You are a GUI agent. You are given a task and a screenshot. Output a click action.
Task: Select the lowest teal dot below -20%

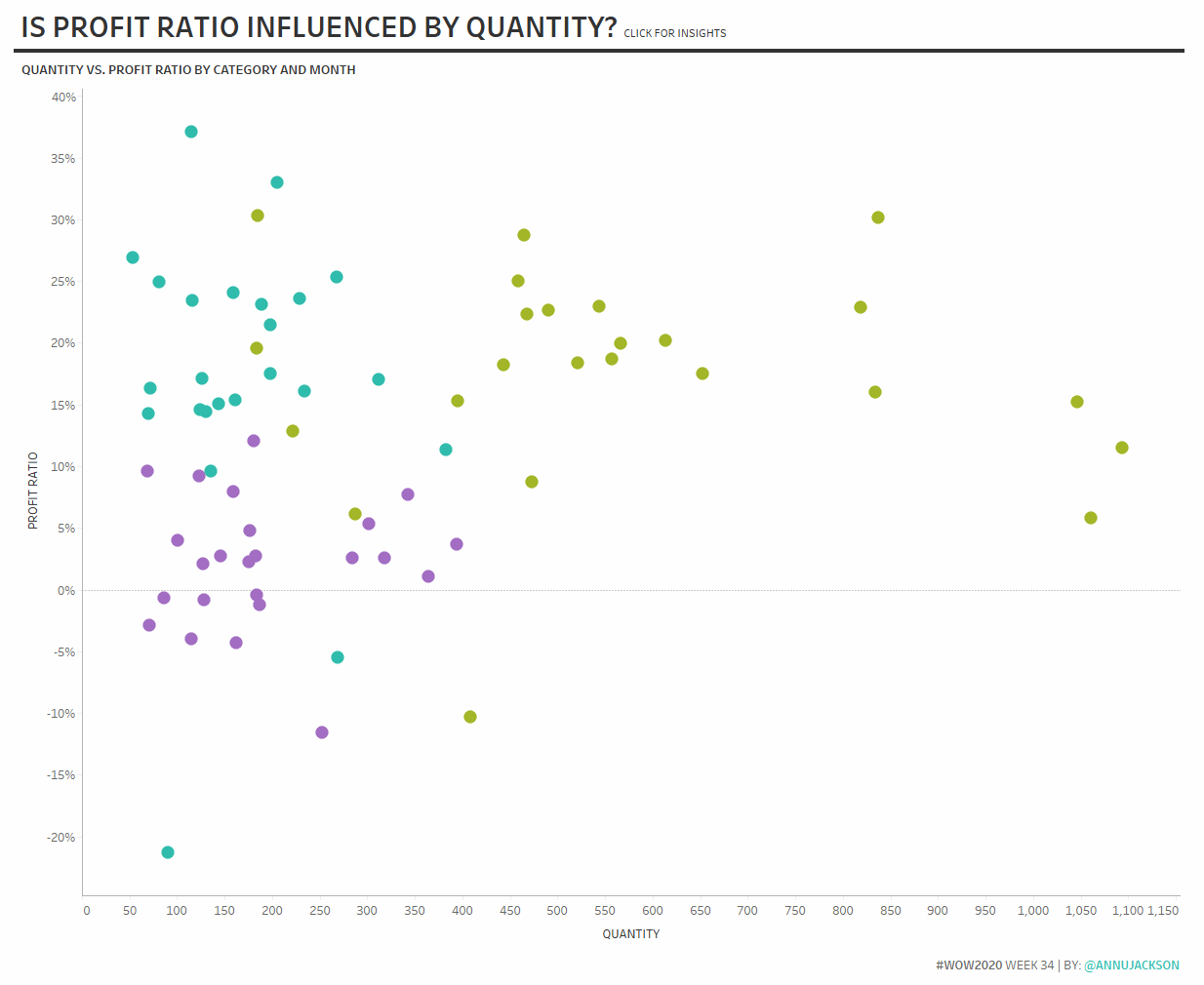(x=168, y=852)
